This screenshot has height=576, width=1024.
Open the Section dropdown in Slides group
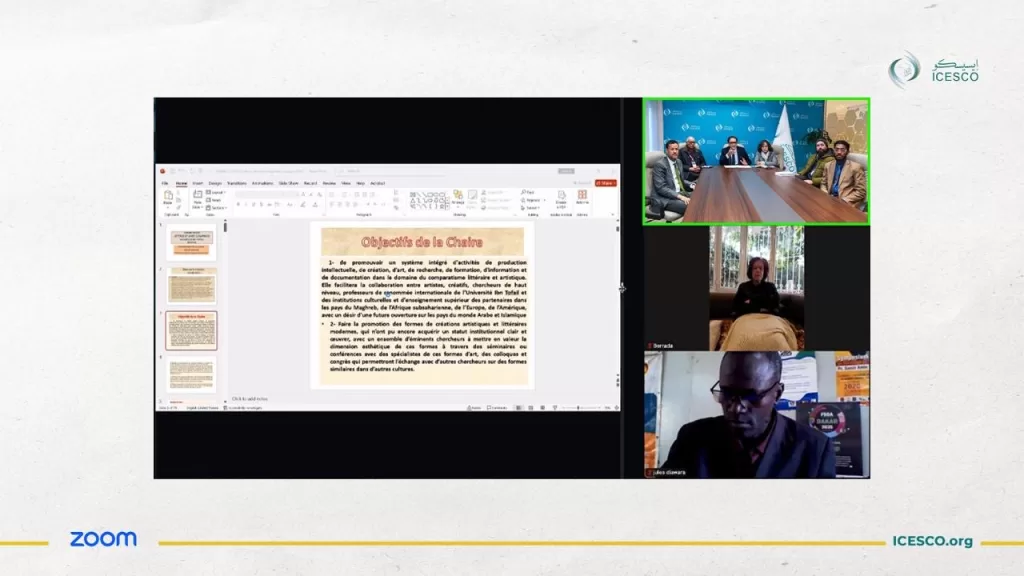[216, 207]
